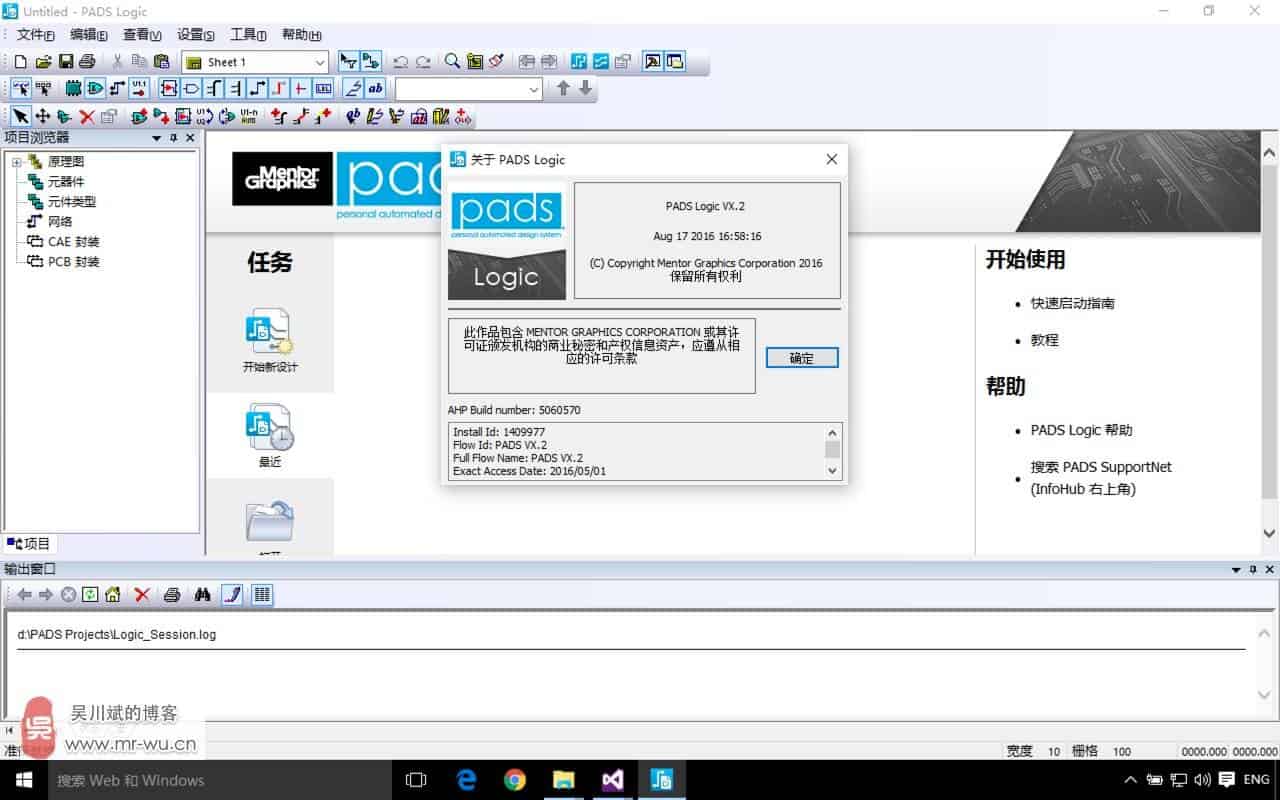The height and width of the screenshot is (800, 1280).
Task: Click the Select Gates filter icon
Action: [95, 88]
